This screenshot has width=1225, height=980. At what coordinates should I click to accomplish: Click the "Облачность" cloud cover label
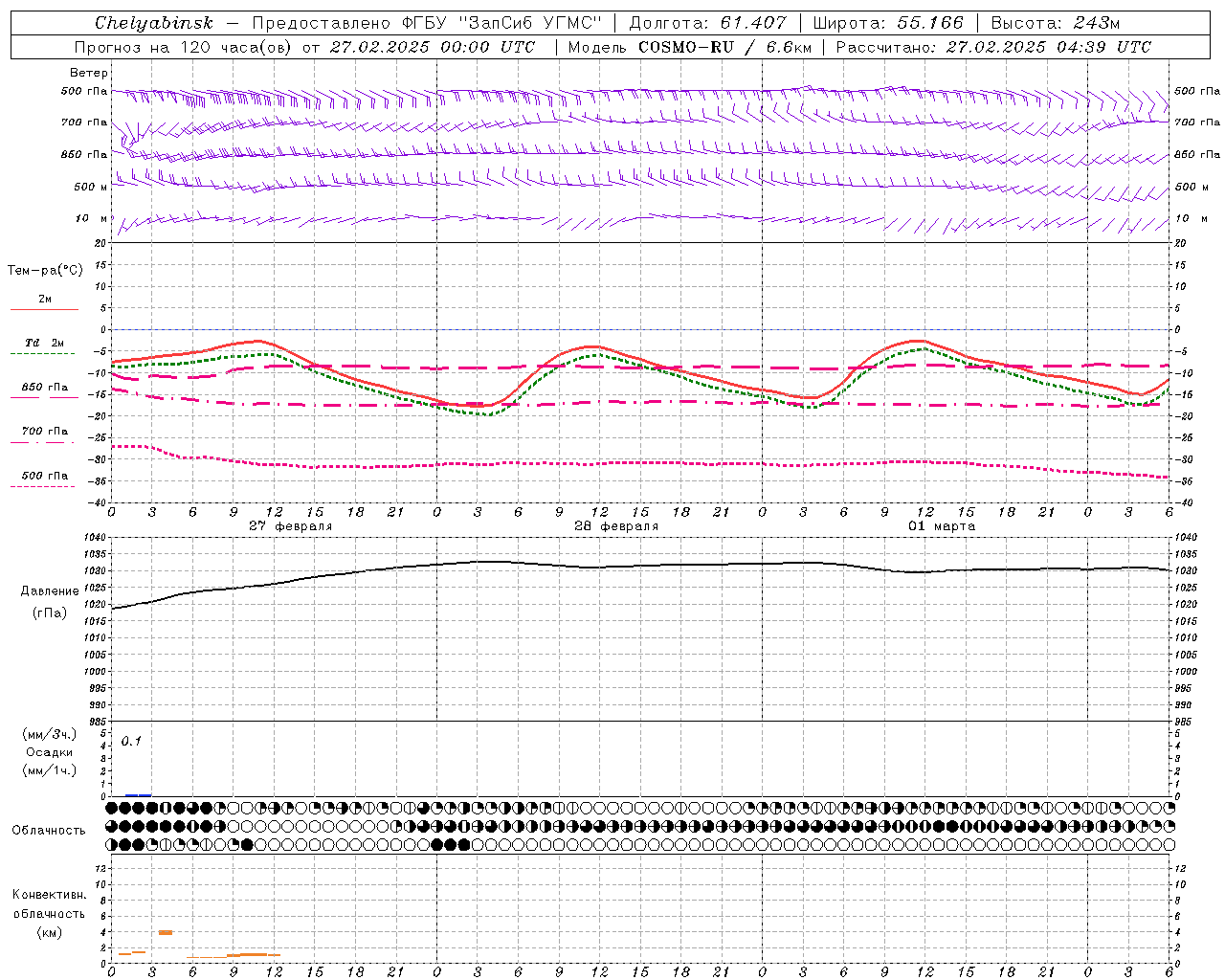click(49, 831)
